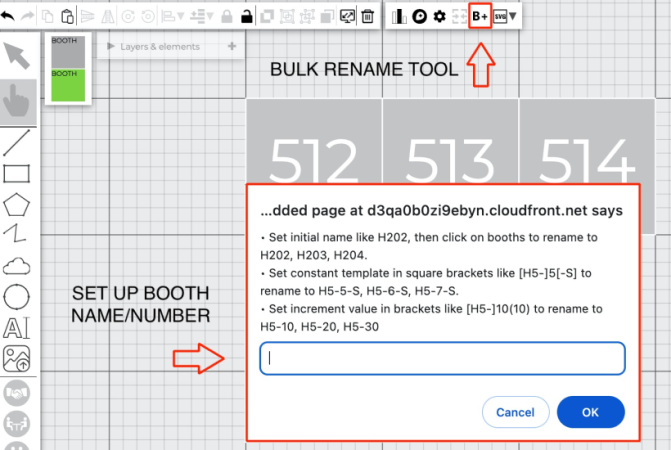This screenshot has height=450, width=671.
Task: Open the distribute spacing dropdown
Action: coord(201,16)
